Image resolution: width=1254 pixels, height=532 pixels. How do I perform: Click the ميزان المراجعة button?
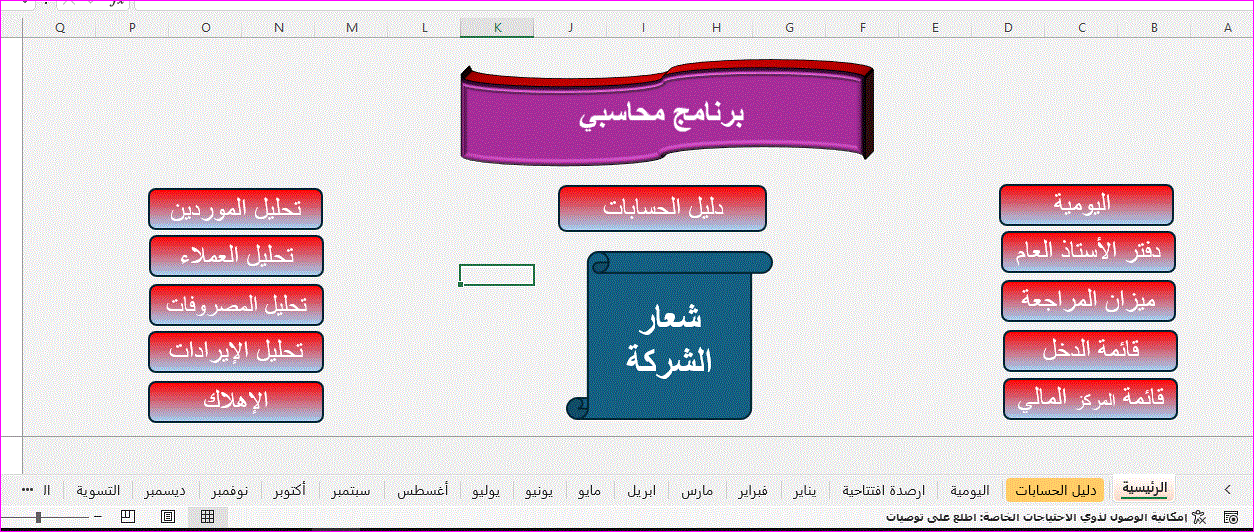click(1088, 300)
